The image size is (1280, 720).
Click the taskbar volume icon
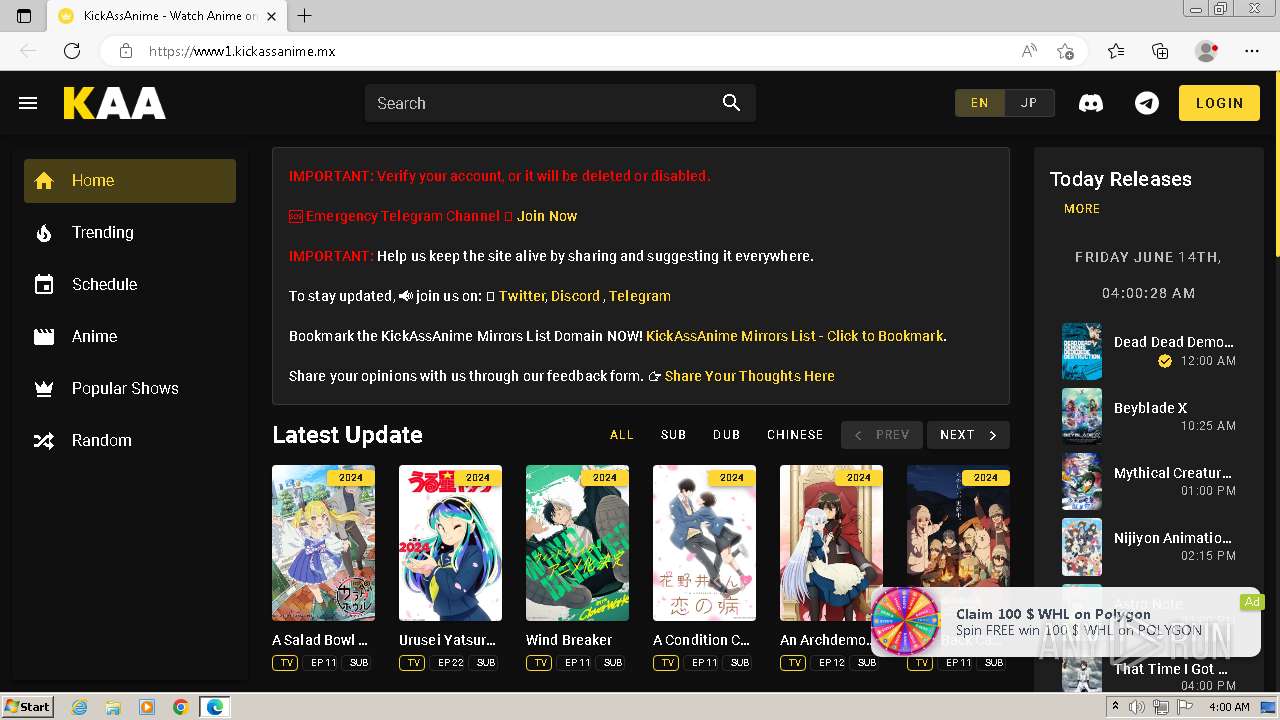tap(1138, 707)
